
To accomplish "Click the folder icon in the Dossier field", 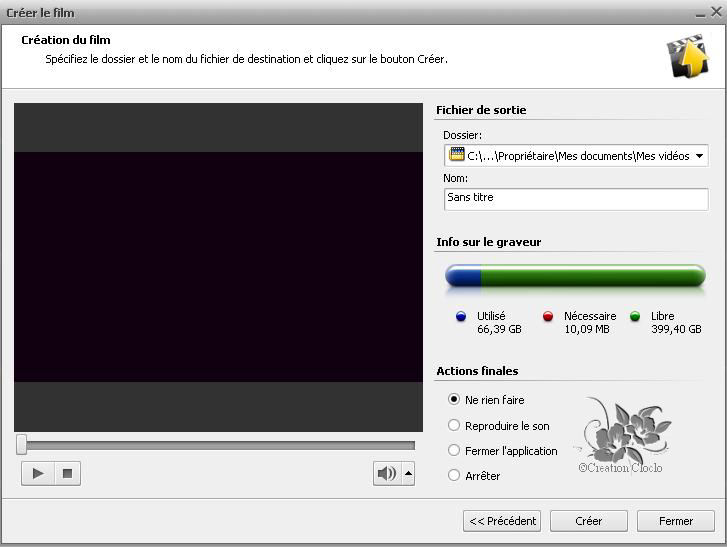I will pos(457,155).
